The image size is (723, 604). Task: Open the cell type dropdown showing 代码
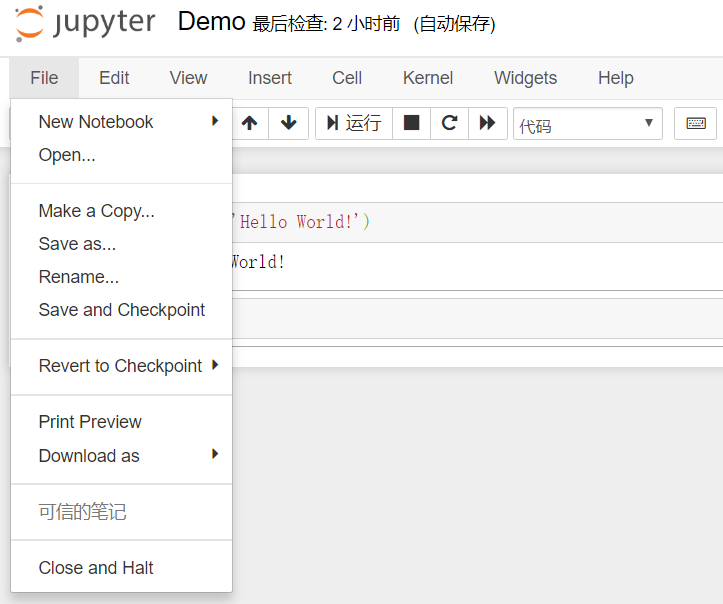click(x=587, y=124)
